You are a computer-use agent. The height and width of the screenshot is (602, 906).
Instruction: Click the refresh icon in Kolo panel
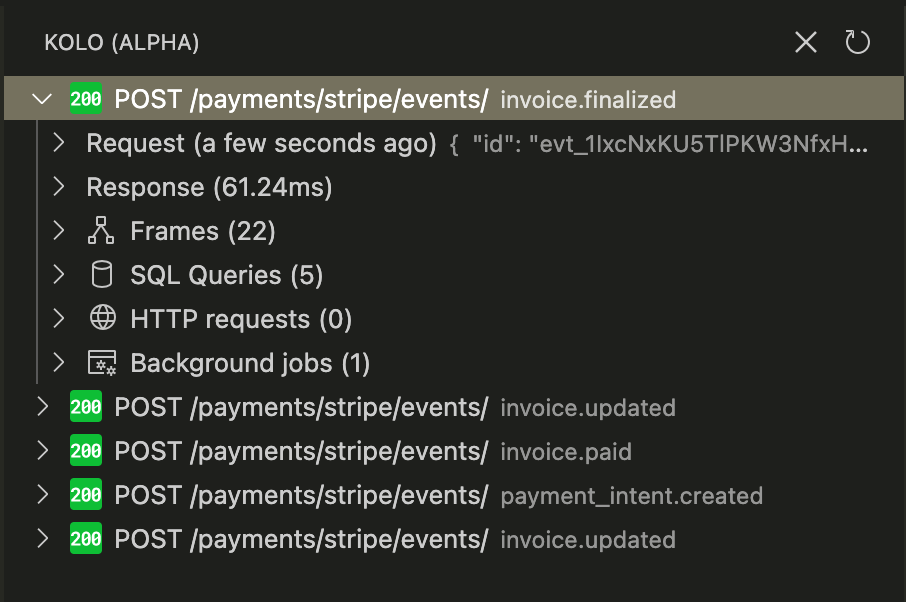(x=857, y=42)
